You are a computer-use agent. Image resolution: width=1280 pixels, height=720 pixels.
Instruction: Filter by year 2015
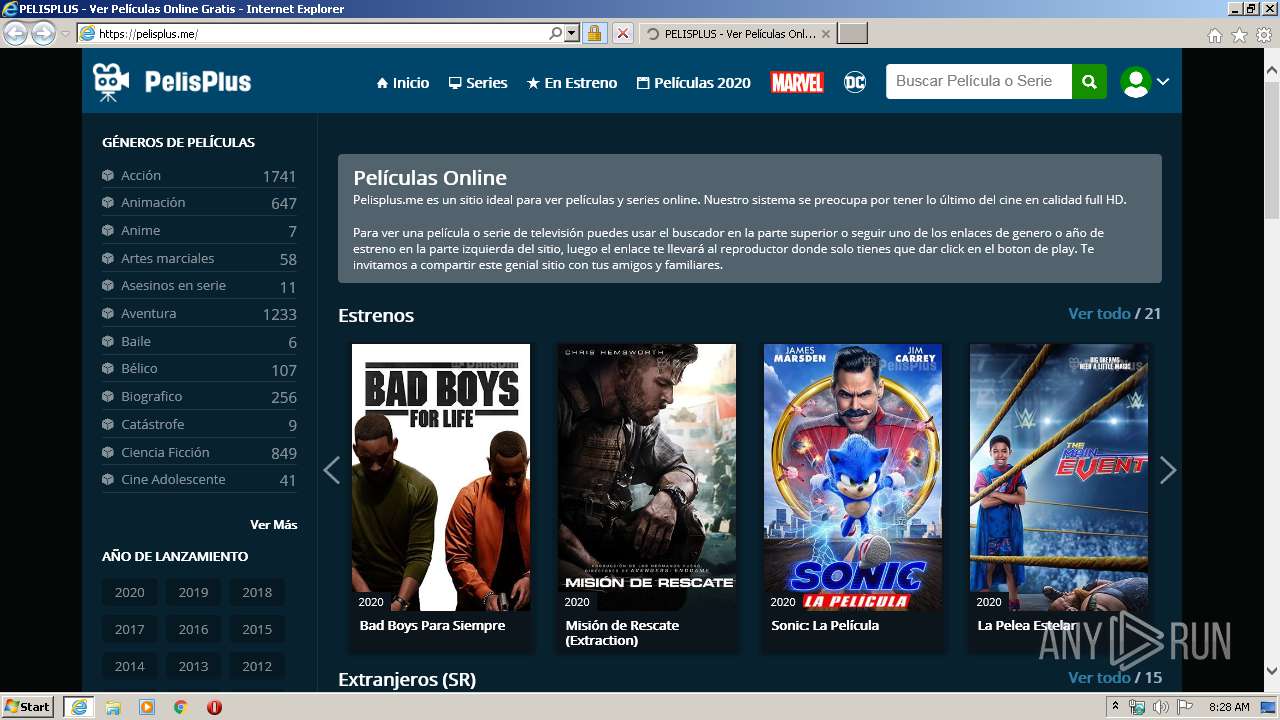click(x=257, y=629)
